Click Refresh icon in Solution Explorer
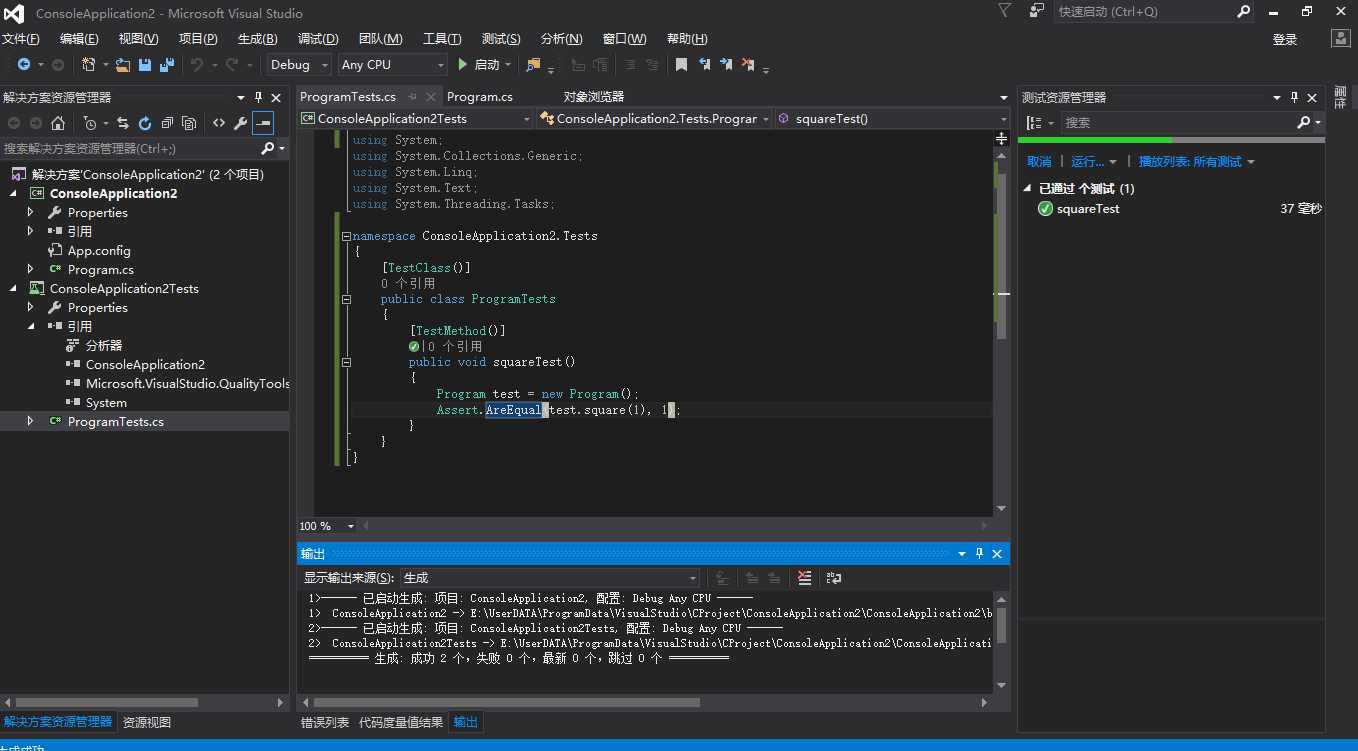This screenshot has height=751, width=1358. pyautogui.click(x=145, y=123)
